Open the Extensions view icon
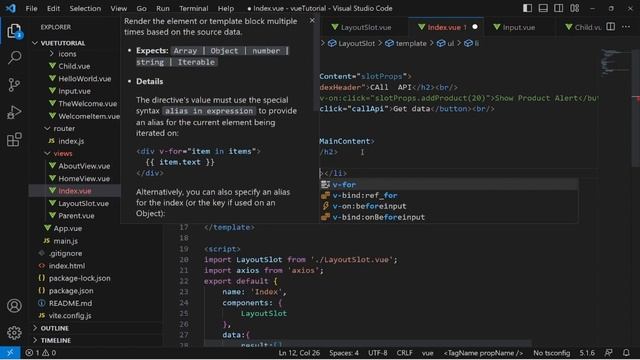This screenshot has width=640, height=360. (x=14, y=140)
